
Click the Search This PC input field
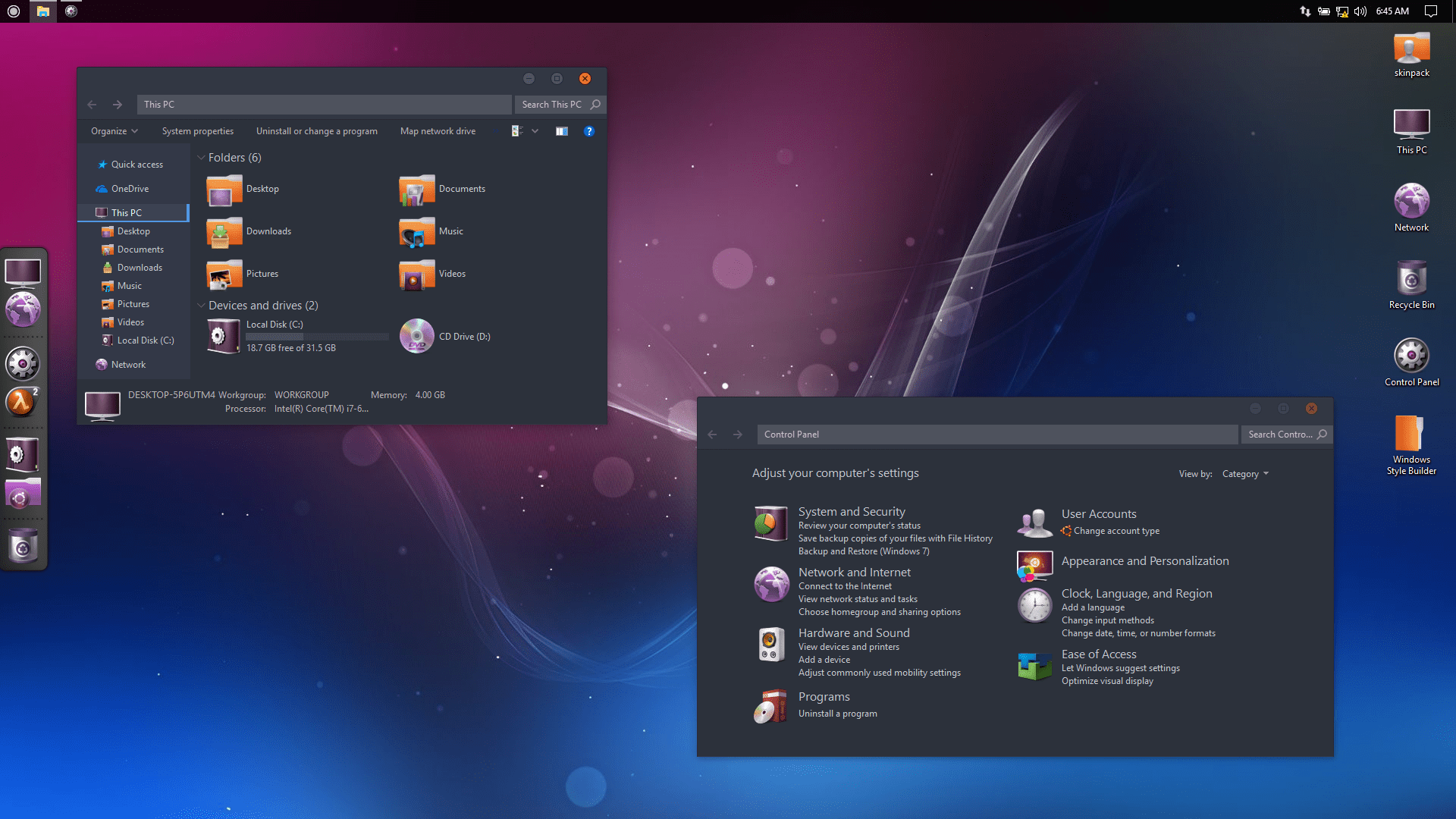(554, 104)
